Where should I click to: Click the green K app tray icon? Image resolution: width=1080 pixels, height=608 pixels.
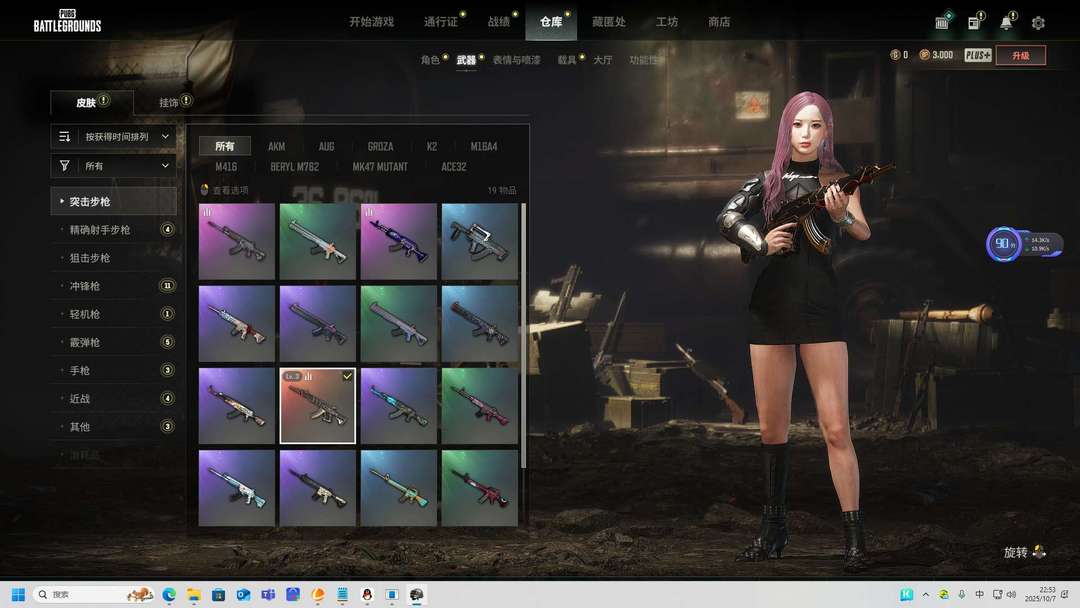[906, 594]
